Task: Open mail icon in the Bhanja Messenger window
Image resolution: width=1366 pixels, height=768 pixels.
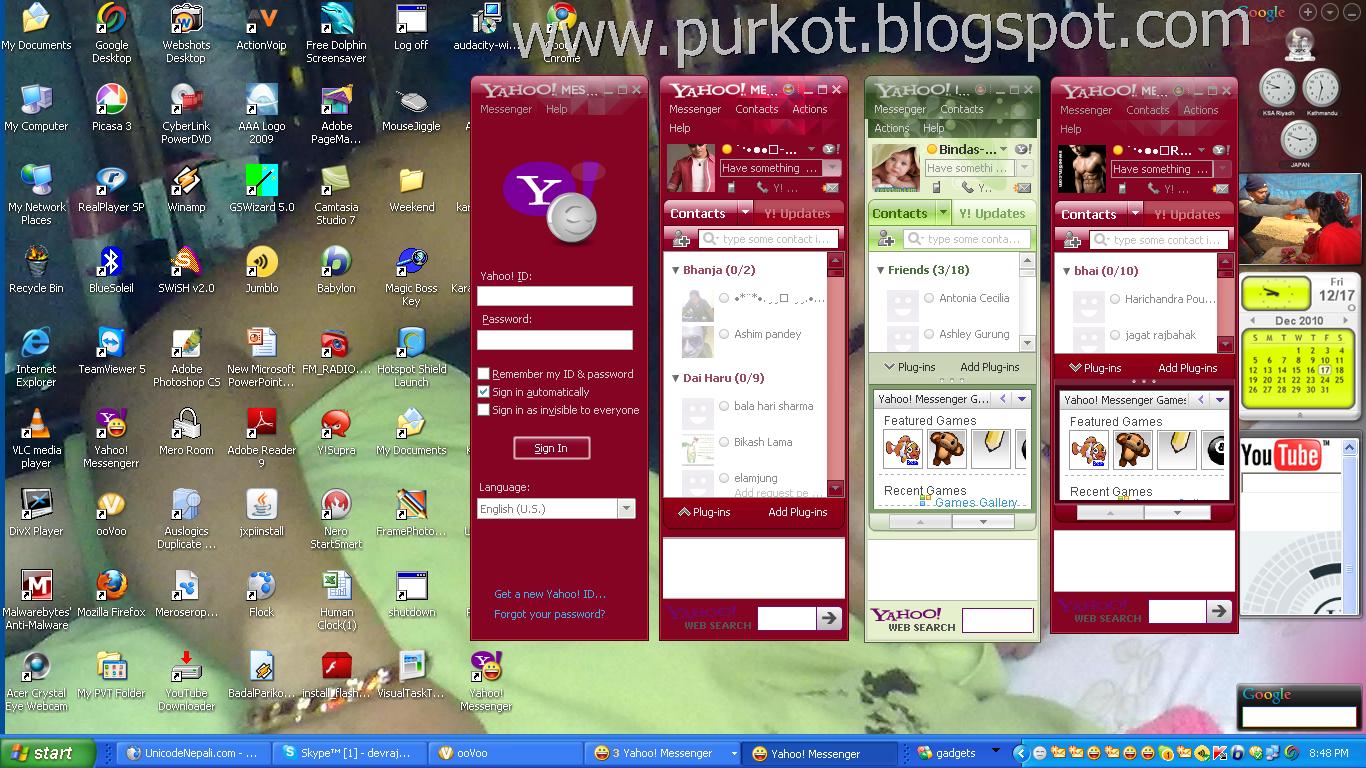Action: 831,187
